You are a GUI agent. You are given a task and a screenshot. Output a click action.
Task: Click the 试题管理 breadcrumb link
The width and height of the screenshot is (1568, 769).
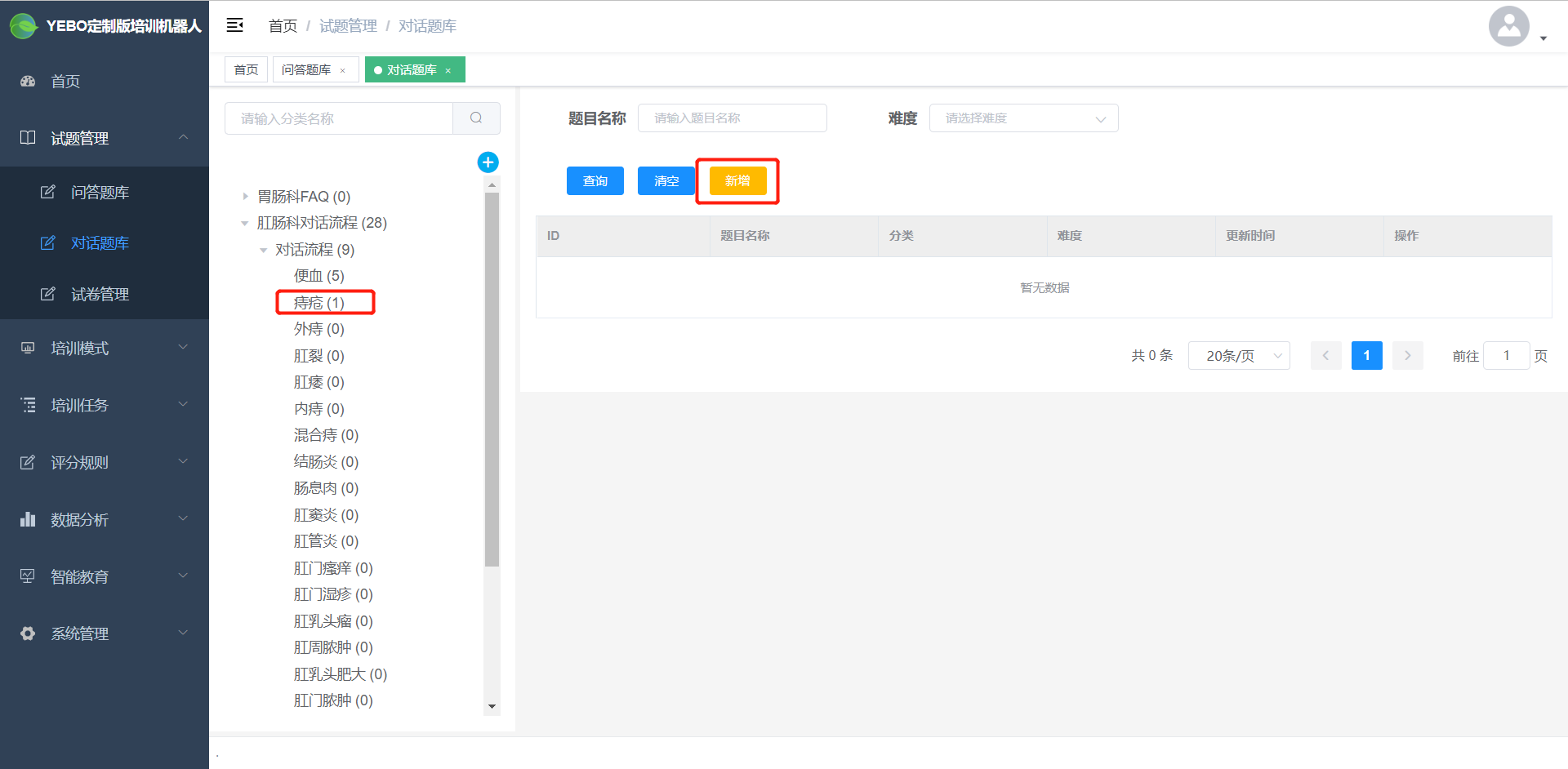click(348, 26)
